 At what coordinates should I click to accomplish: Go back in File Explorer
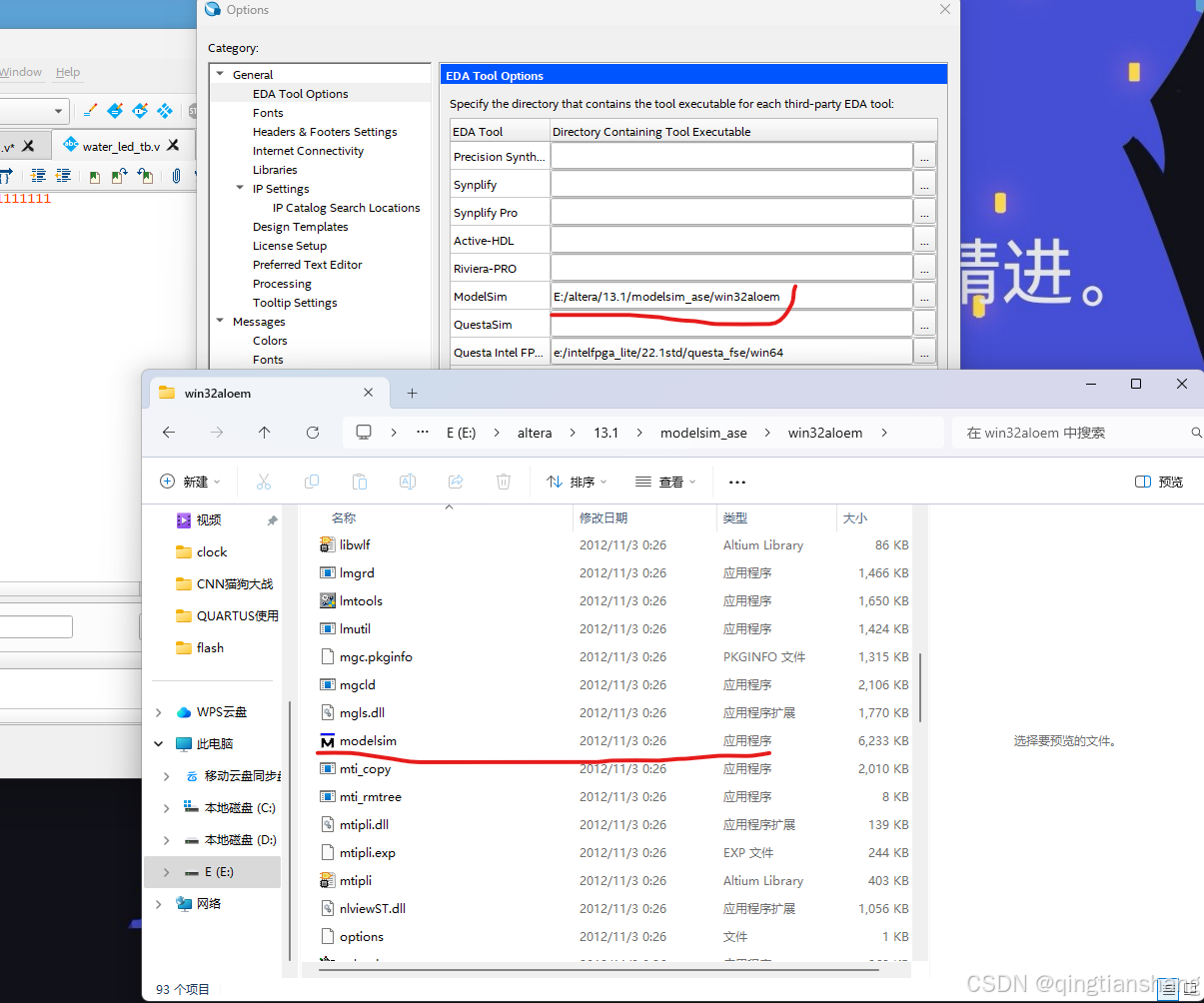pos(169,433)
